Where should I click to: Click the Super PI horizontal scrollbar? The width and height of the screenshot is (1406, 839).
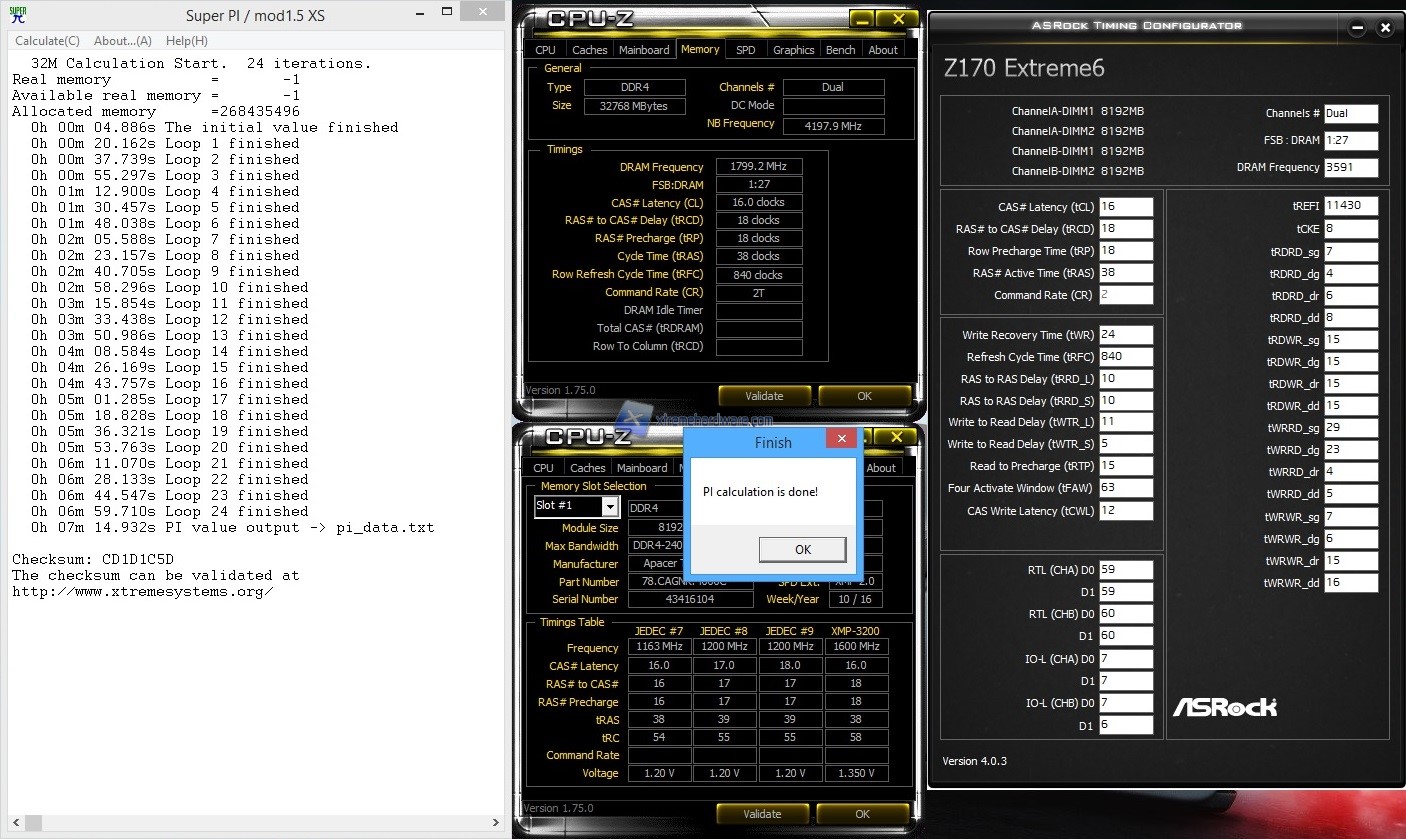pos(250,823)
